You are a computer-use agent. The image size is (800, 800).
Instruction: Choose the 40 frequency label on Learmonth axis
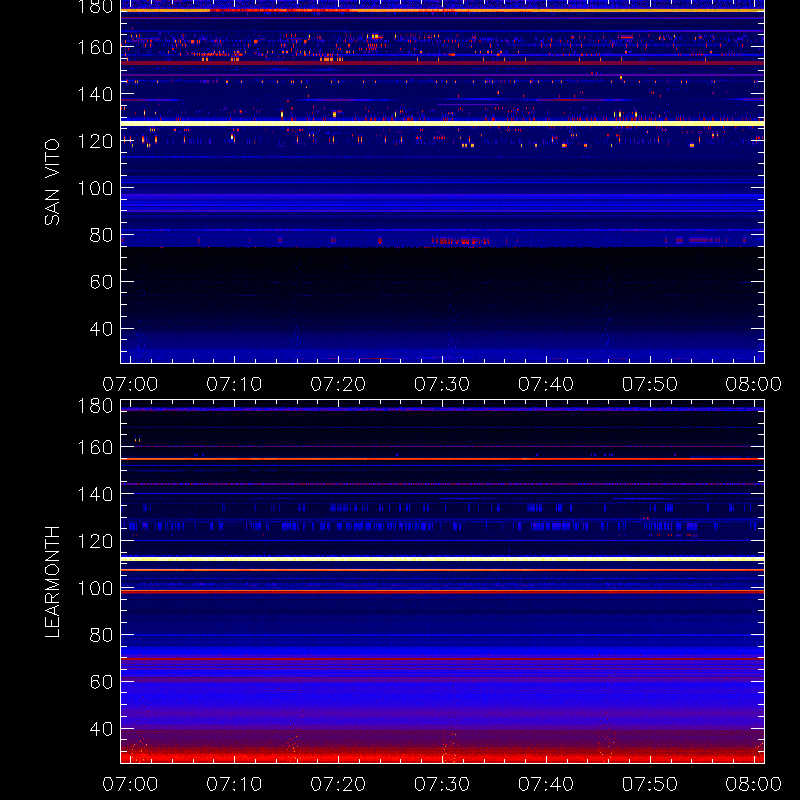point(101,729)
